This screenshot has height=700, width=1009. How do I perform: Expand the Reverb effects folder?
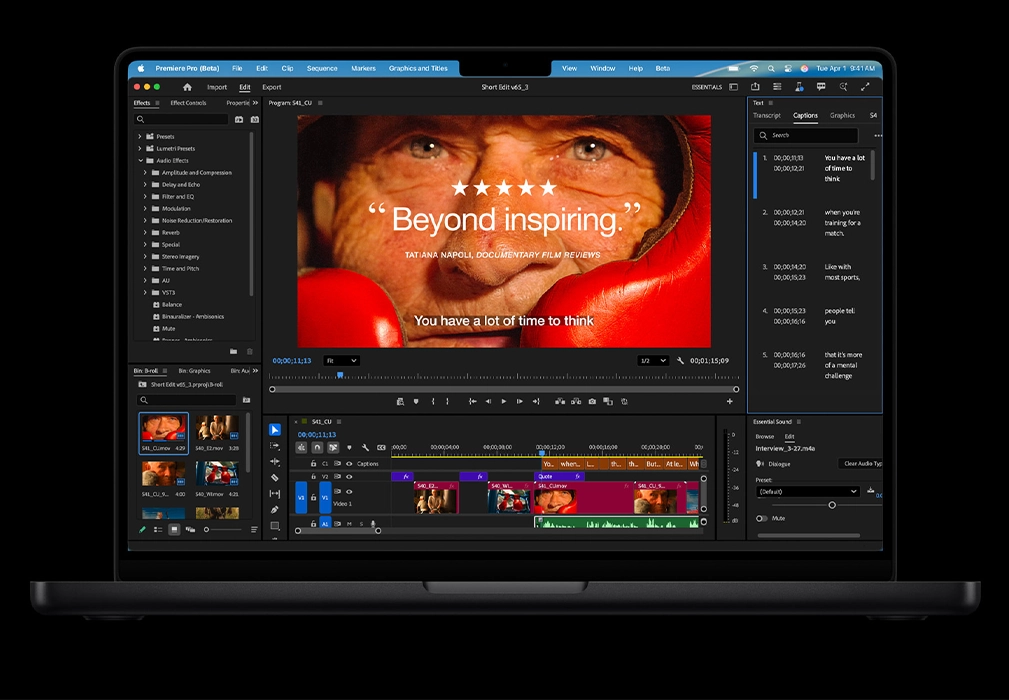145,232
